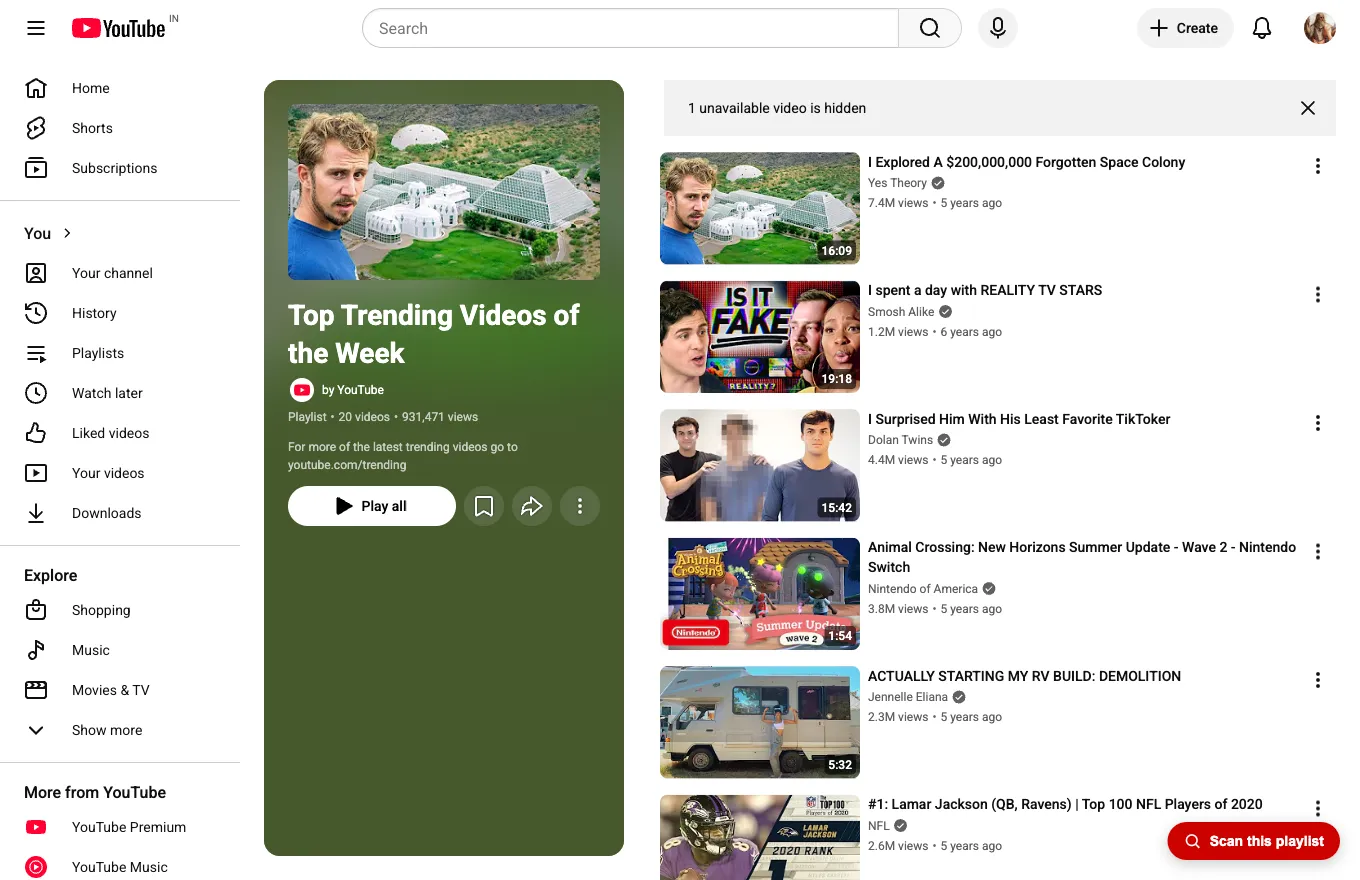This screenshot has height=880, width=1360.
Task: Open account avatar menu
Action: coord(1320,28)
